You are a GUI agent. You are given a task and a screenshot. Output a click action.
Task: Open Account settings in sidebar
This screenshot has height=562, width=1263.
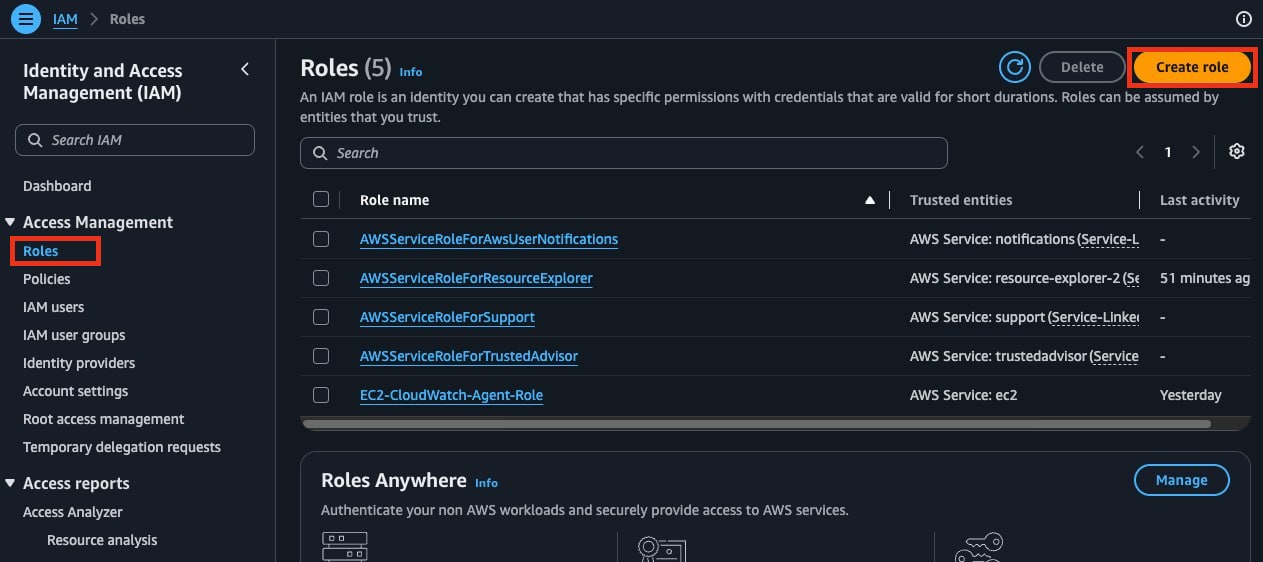[x=76, y=391]
